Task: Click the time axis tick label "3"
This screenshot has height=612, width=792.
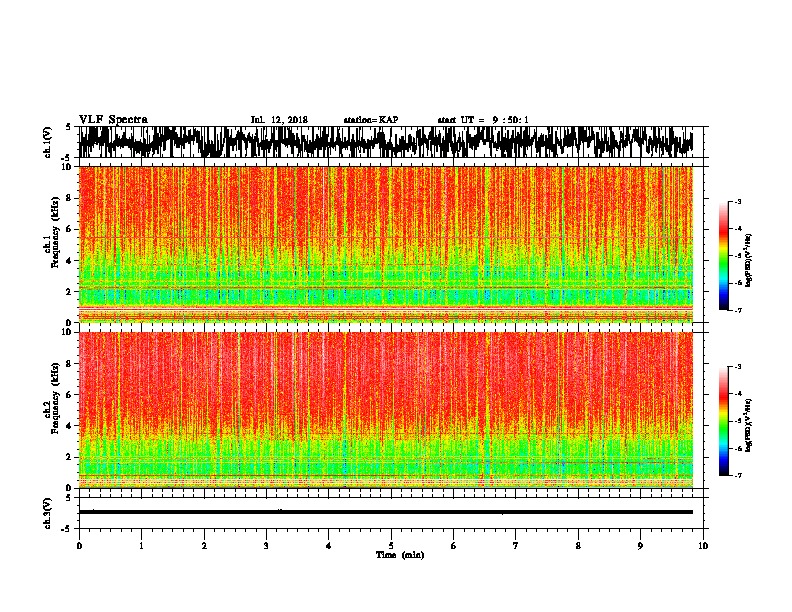Action: [x=266, y=546]
